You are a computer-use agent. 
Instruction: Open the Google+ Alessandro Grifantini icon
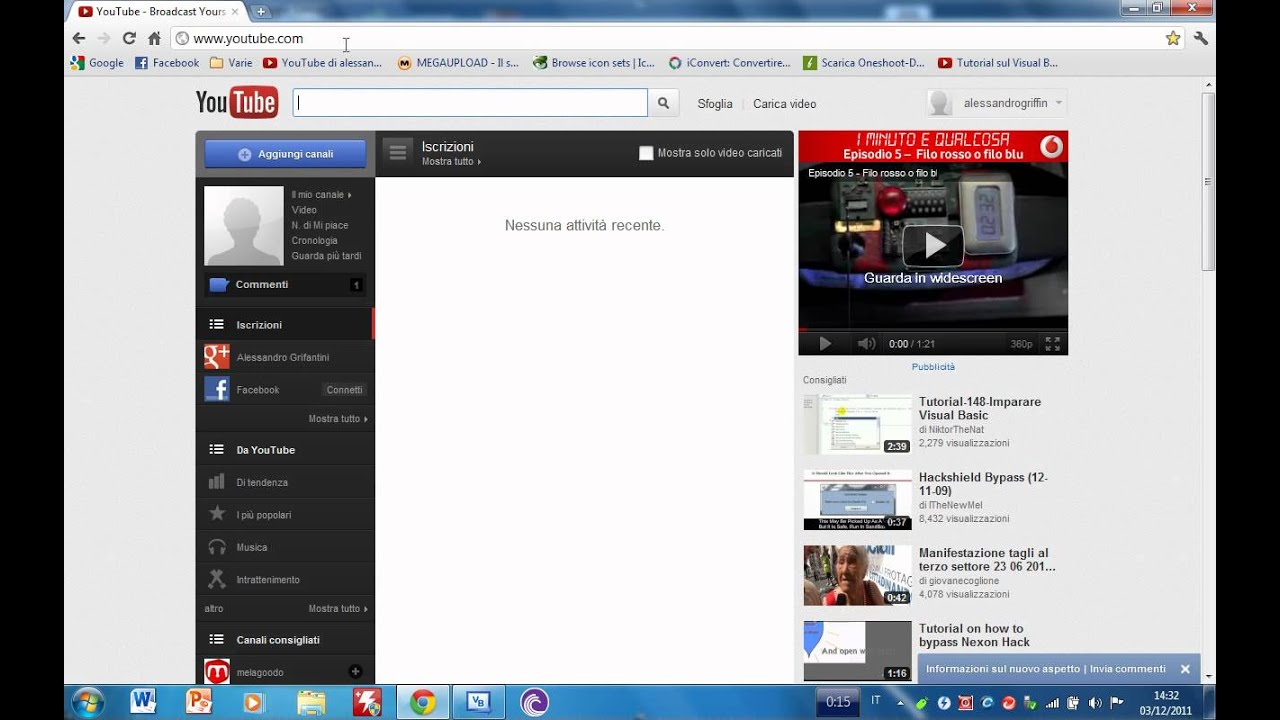(x=217, y=357)
